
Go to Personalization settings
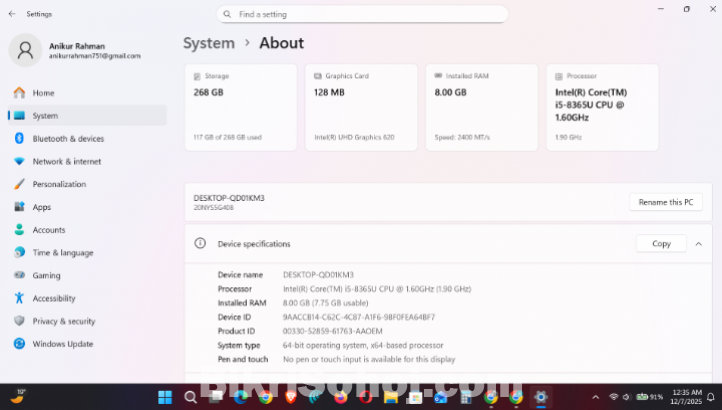pyautogui.click(x=58, y=184)
